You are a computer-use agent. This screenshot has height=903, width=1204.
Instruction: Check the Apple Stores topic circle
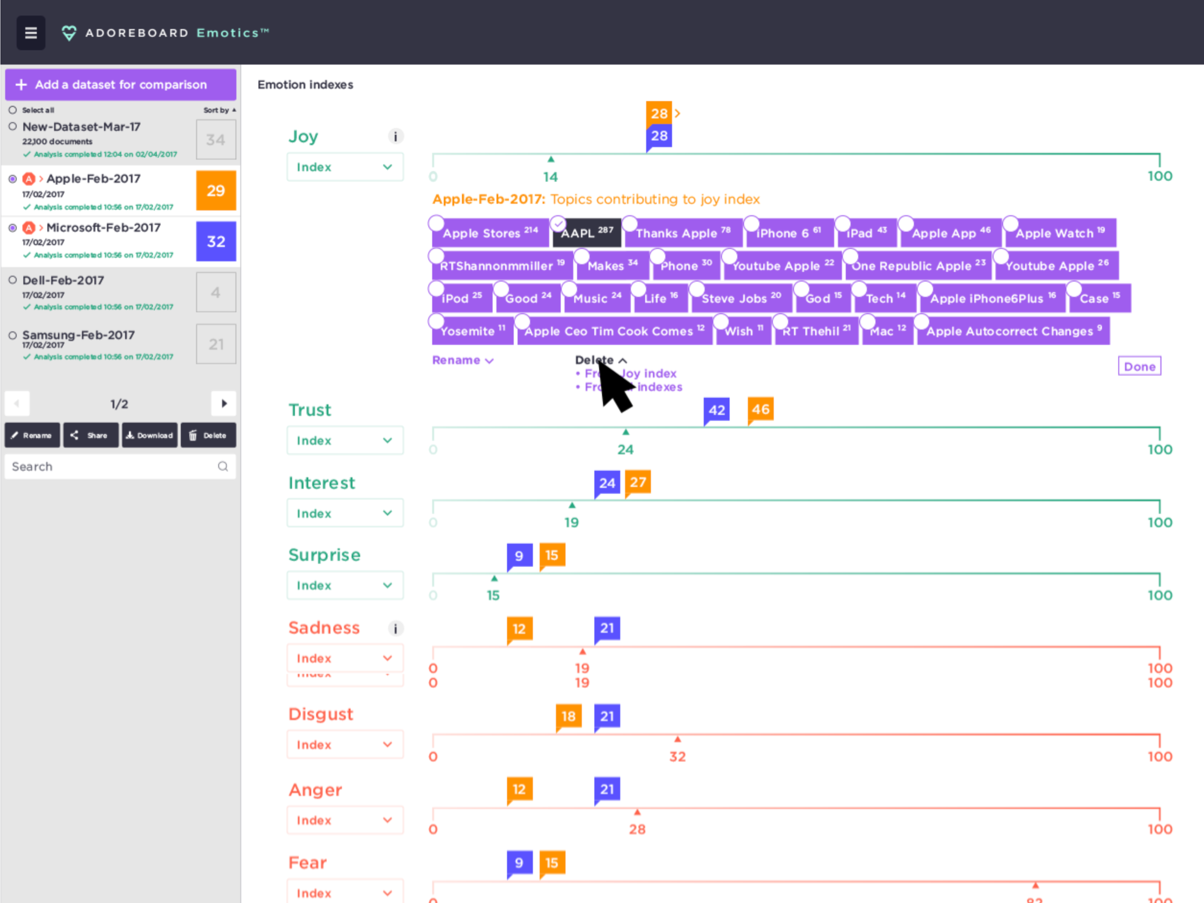pyautogui.click(x=436, y=224)
